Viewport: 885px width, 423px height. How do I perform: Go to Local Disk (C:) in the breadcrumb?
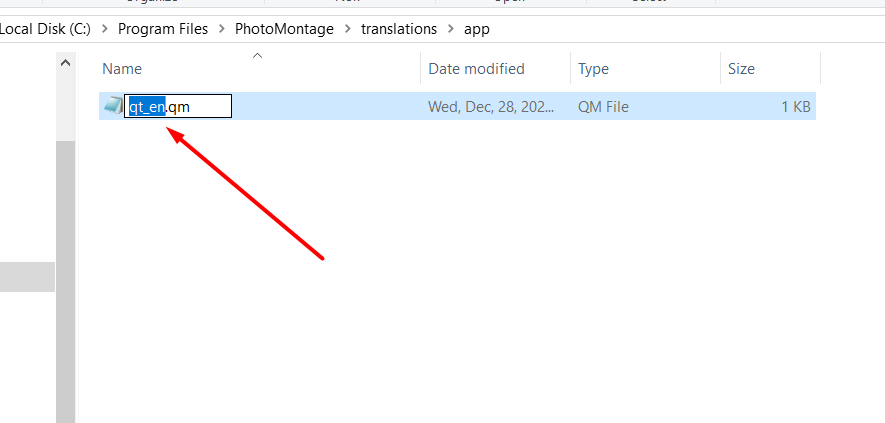[45, 29]
